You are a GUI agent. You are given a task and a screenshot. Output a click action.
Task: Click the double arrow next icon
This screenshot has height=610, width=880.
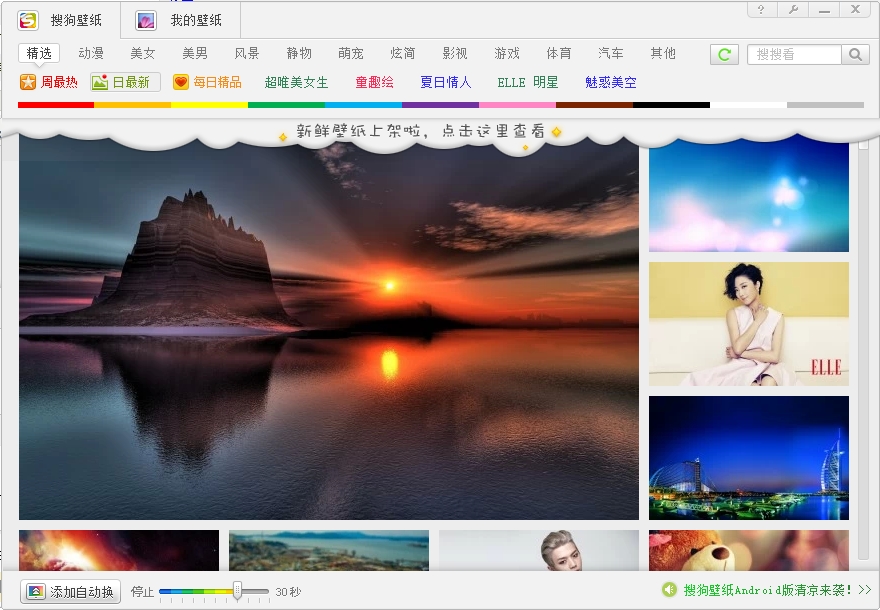point(865,590)
